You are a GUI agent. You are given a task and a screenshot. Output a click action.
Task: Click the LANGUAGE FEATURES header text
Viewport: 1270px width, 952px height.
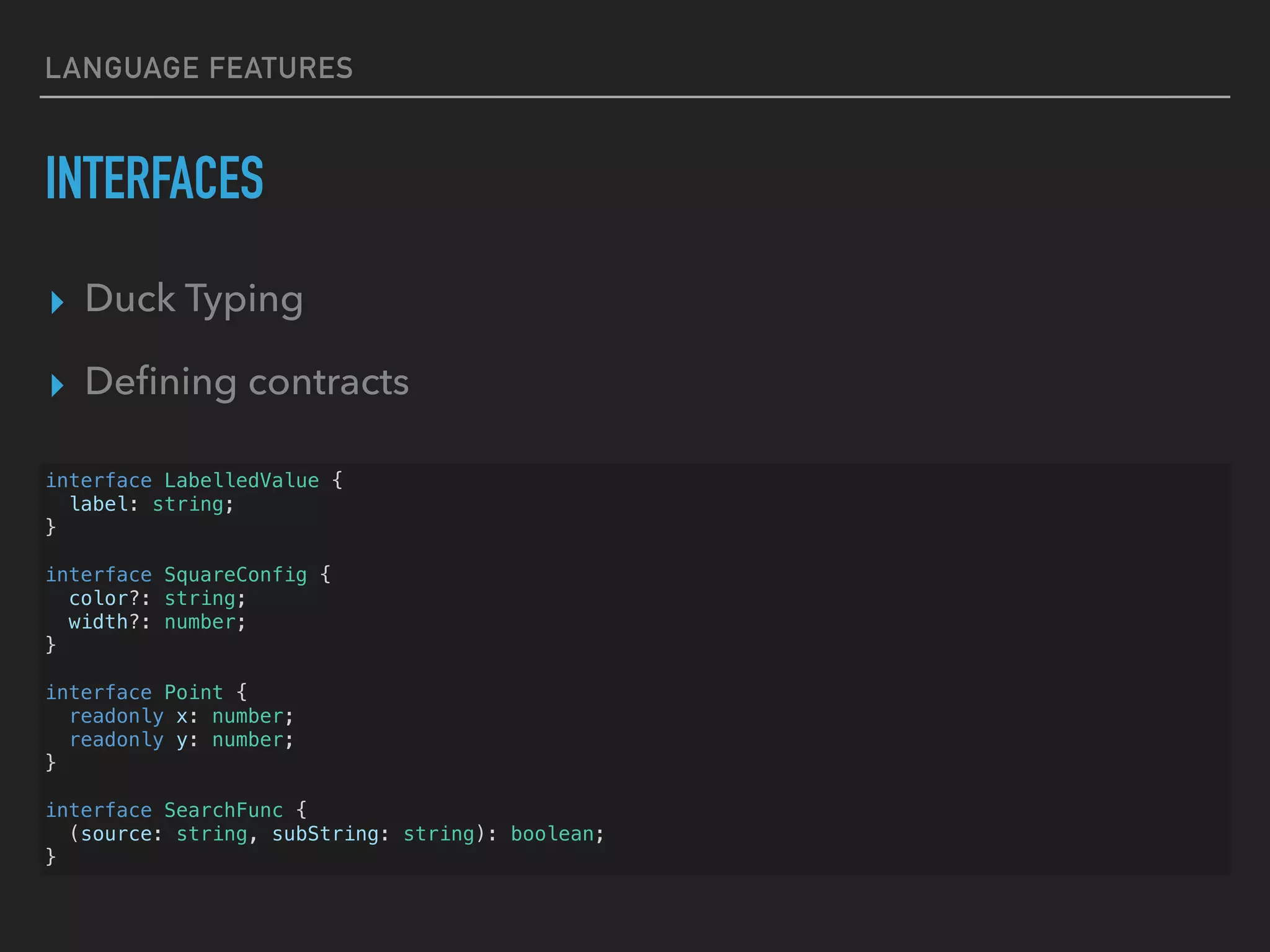point(199,68)
